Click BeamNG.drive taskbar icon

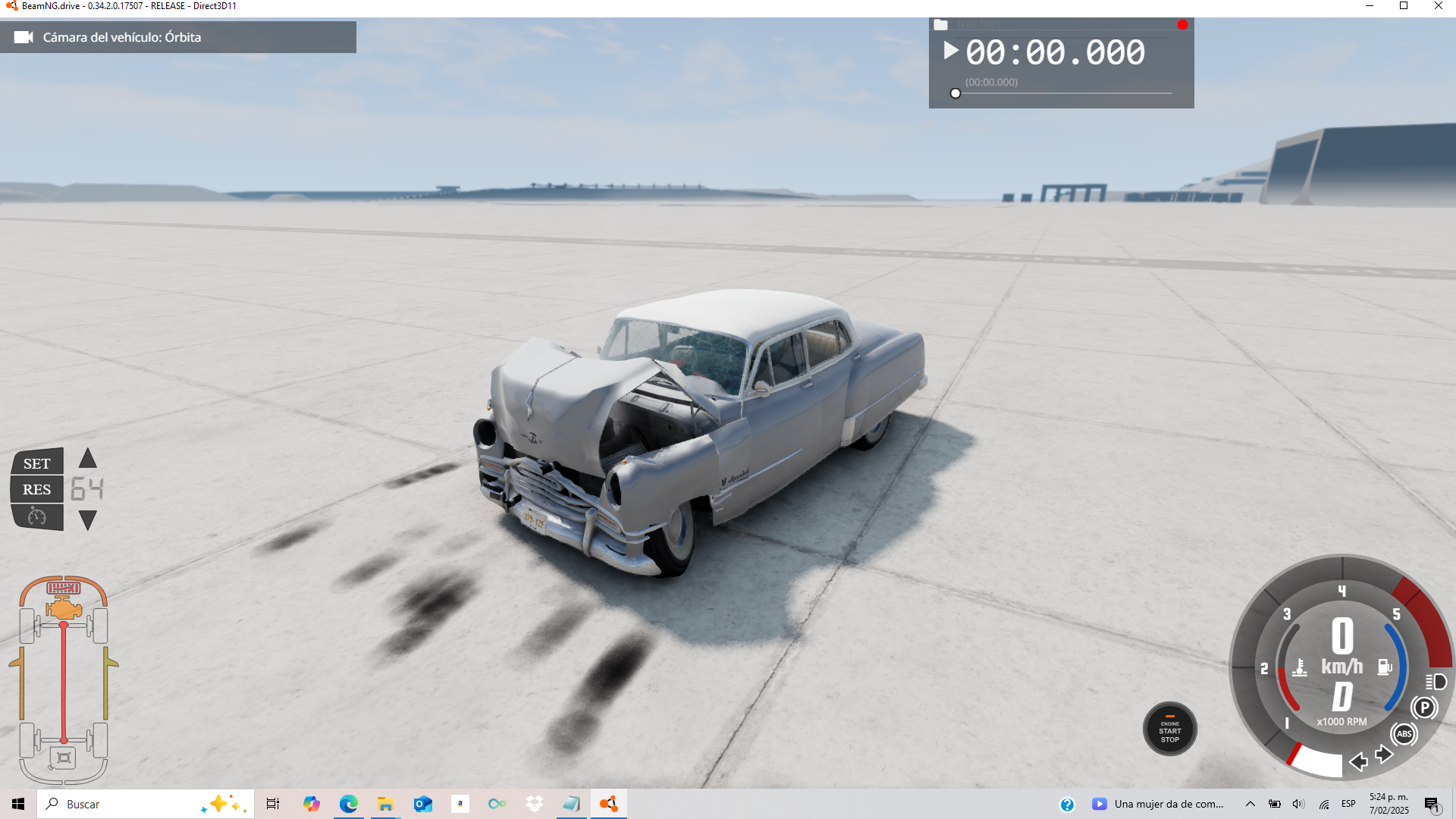click(608, 804)
